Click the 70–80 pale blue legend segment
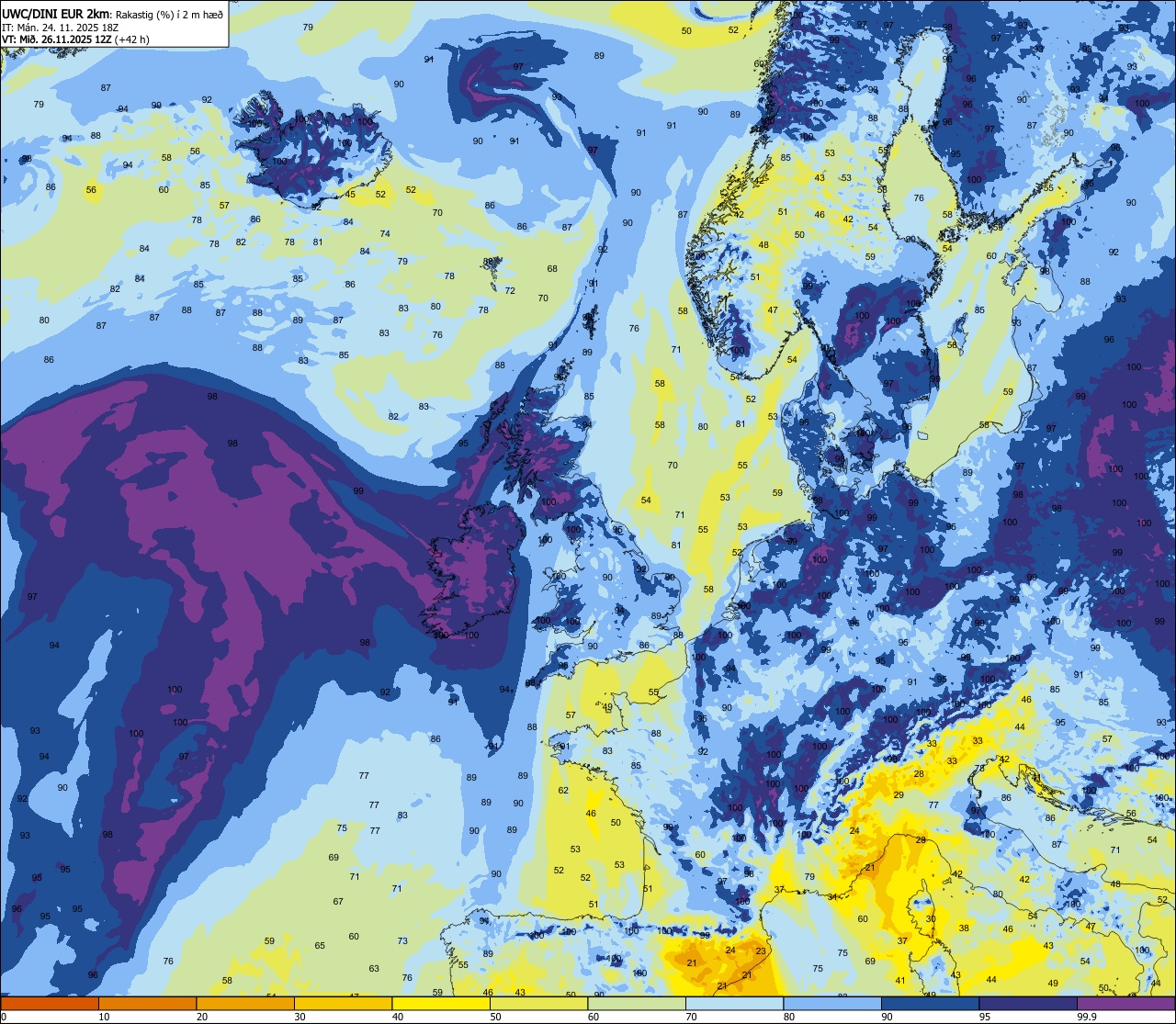This screenshot has height=1024, width=1176. [734, 1003]
